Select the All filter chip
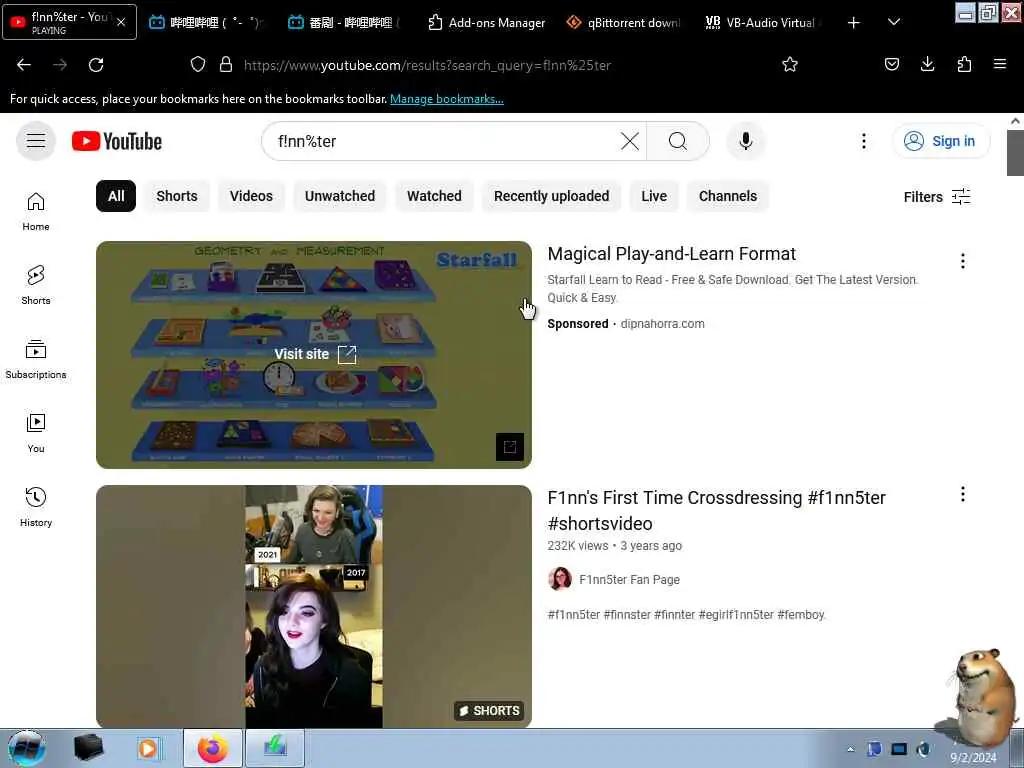 tap(116, 196)
